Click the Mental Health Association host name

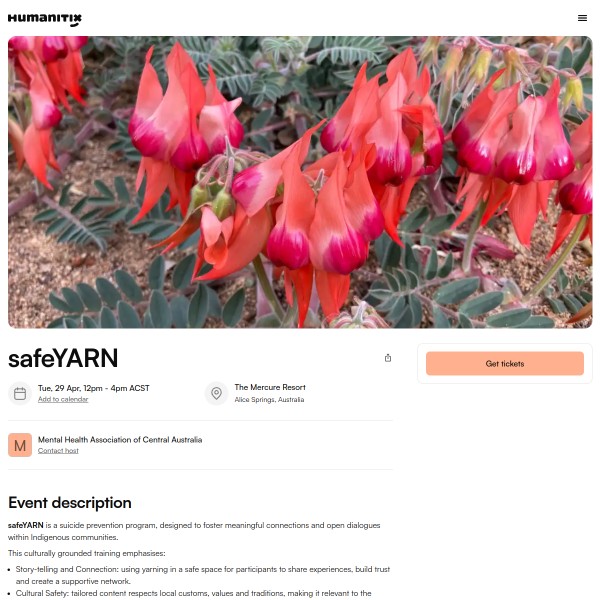(x=120, y=440)
